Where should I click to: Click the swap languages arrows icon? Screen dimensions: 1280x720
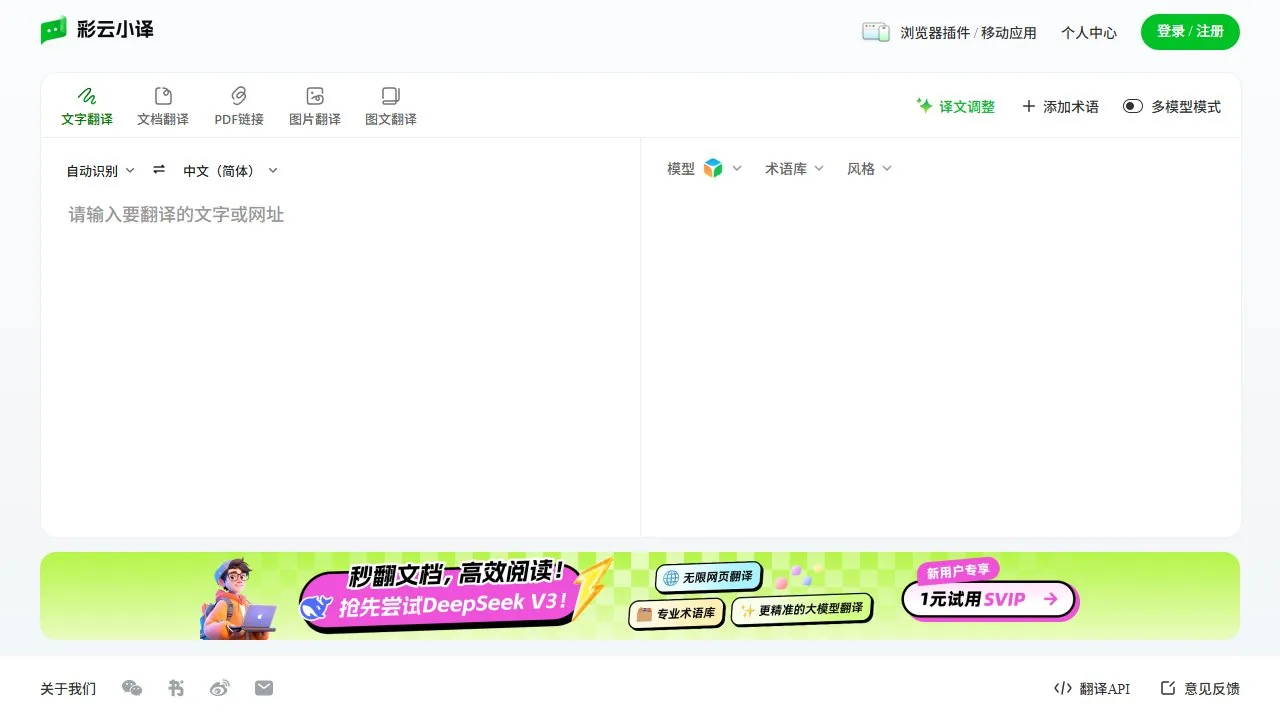pos(159,170)
